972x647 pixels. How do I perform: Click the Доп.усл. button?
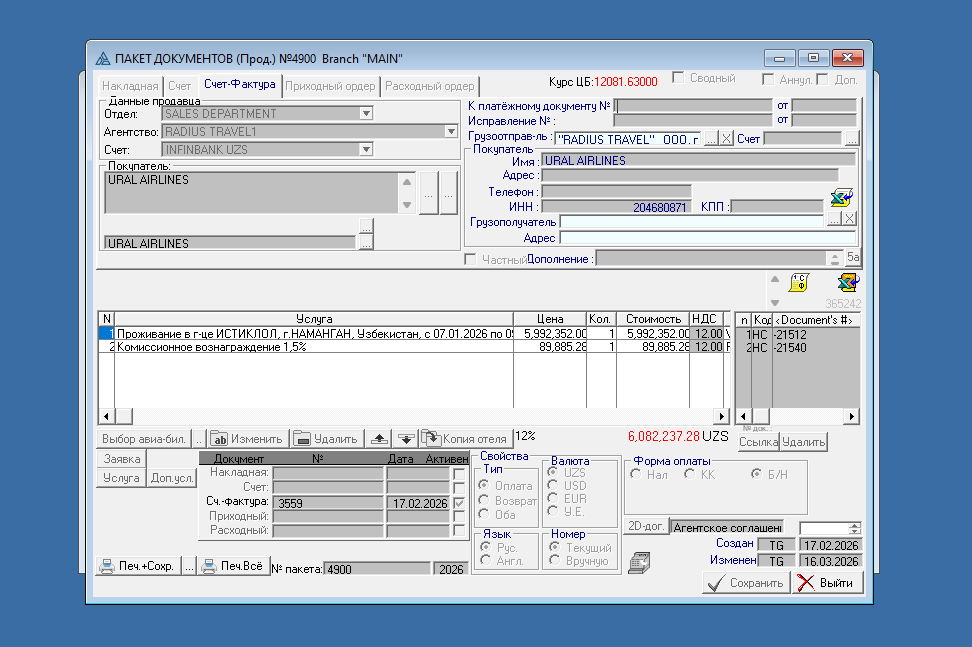click(x=172, y=478)
